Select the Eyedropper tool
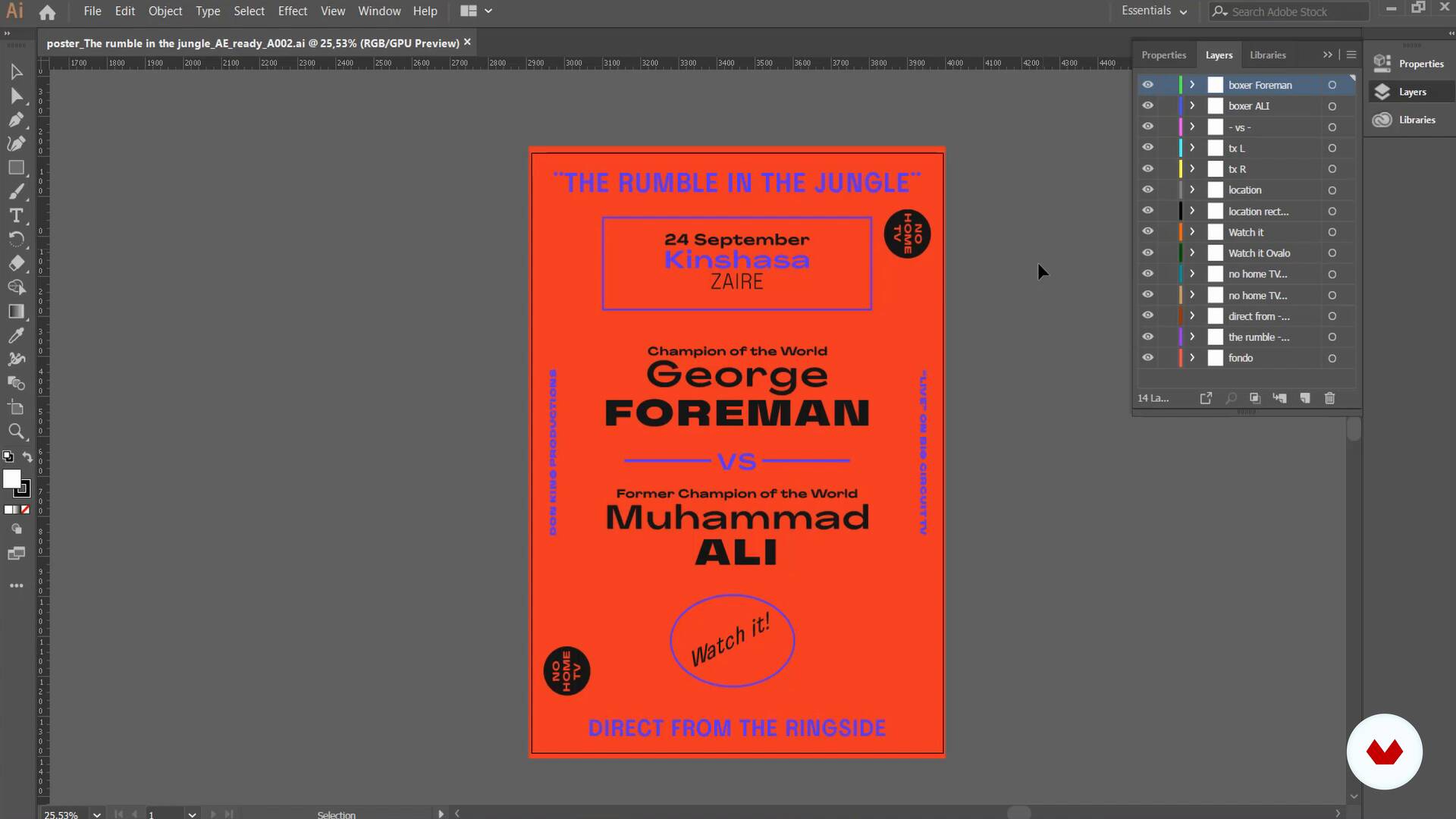 (16, 335)
